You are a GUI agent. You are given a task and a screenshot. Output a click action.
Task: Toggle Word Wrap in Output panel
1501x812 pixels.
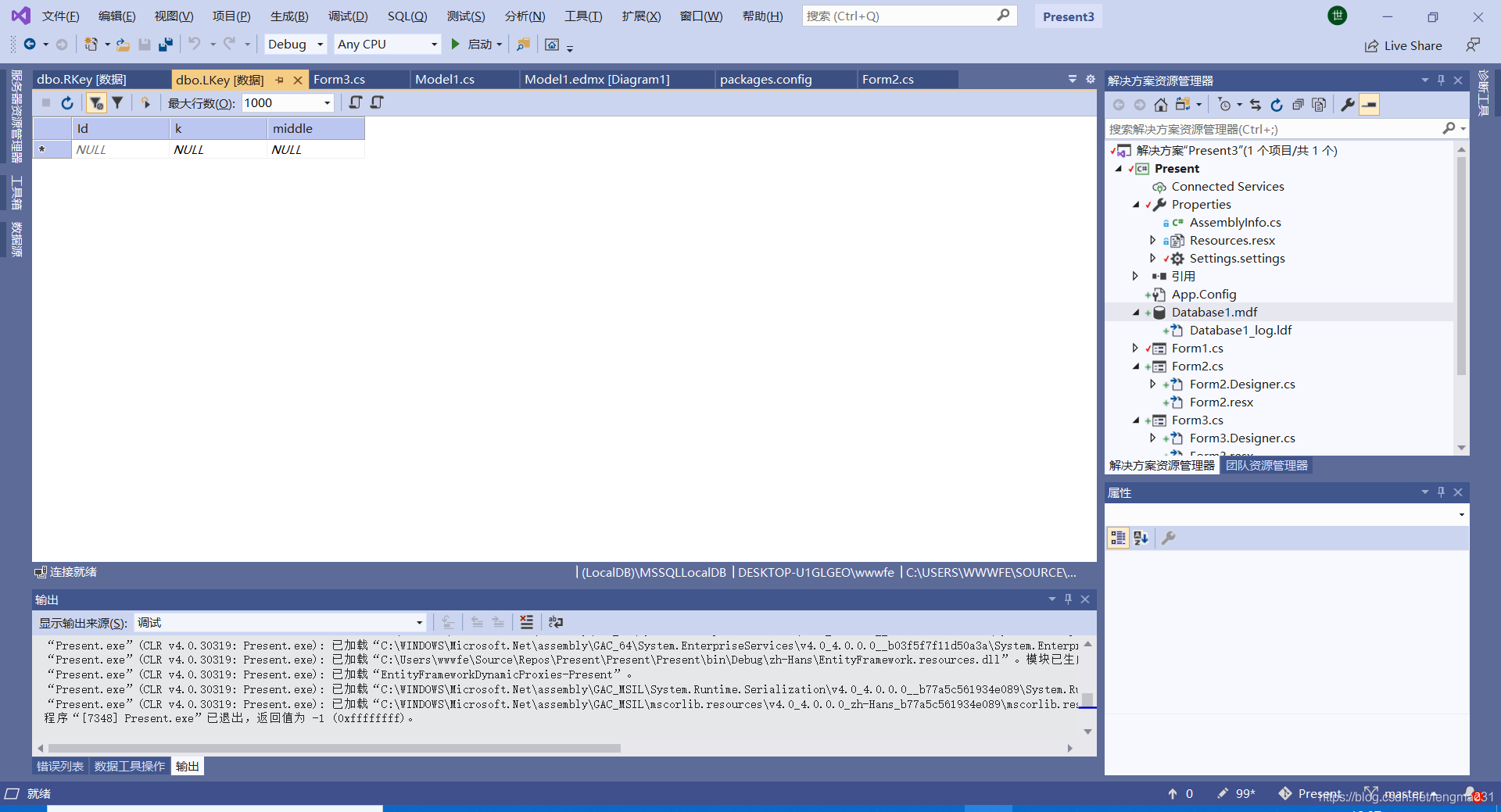[556, 622]
